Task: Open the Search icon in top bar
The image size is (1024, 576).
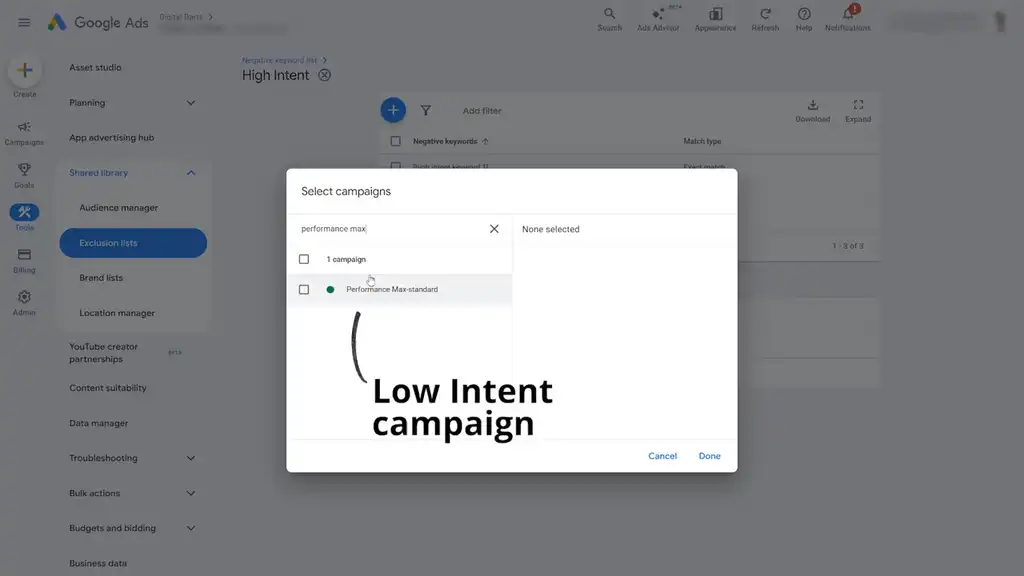Action: tap(609, 19)
